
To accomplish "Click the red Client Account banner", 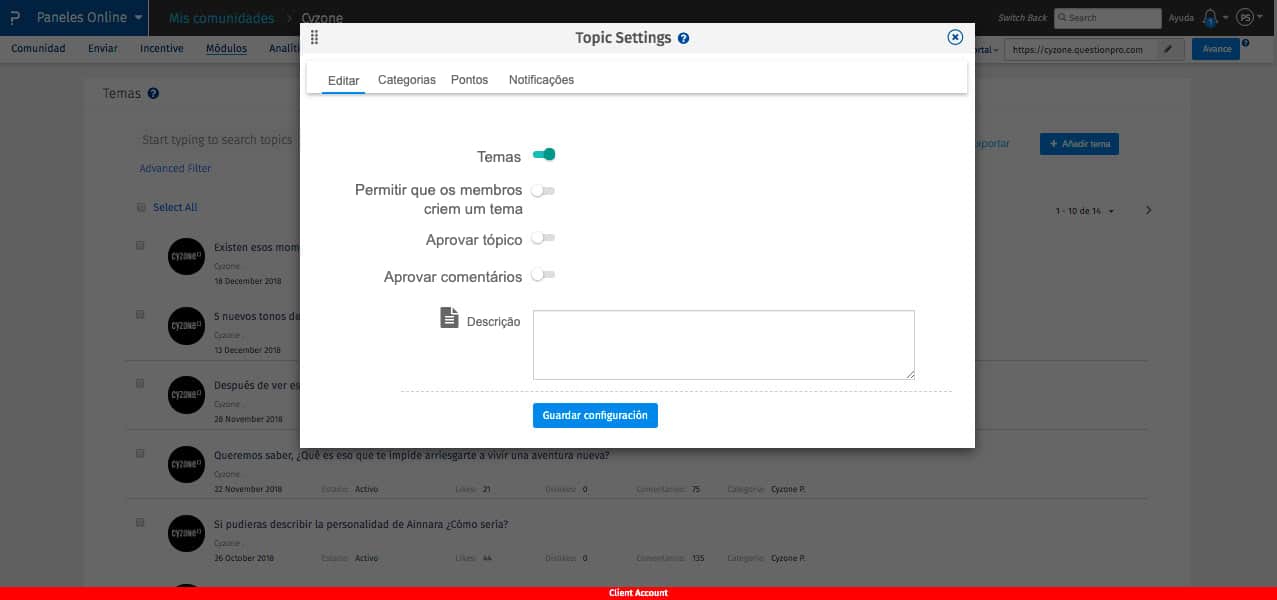I will coord(638,593).
